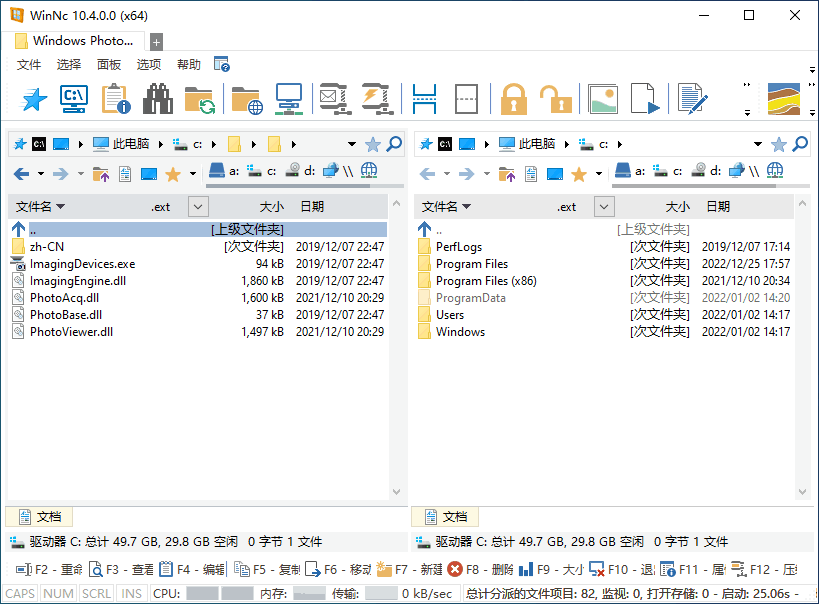Toggle the CAPS status indicator

pos(20,594)
